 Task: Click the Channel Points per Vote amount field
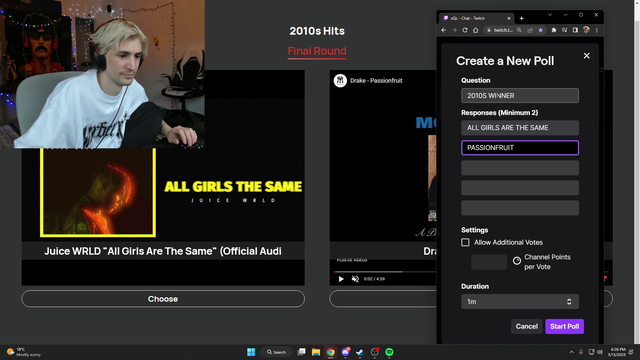489,262
